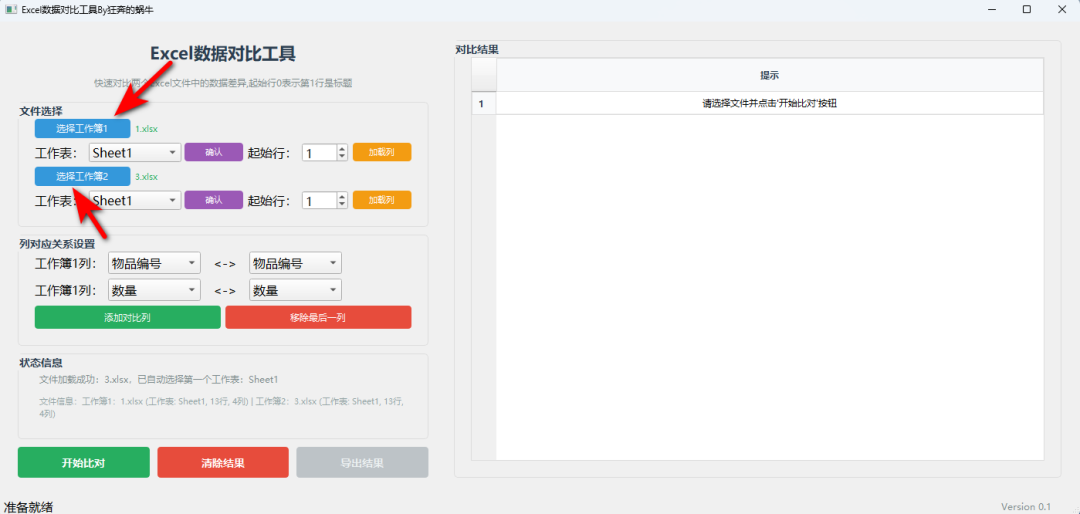Click the 3.xlsx file name label
The width and height of the screenshot is (1080, 514).
click(146, 176)
